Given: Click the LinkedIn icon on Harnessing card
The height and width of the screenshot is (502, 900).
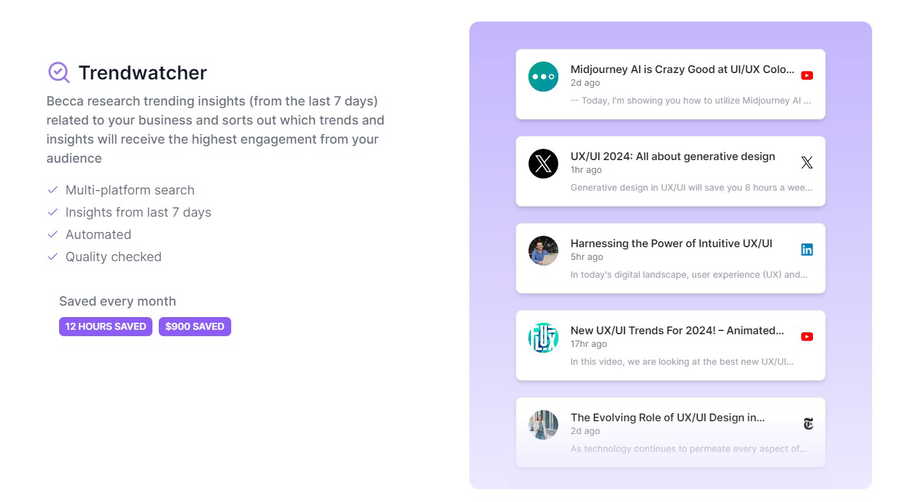Looking at the screenshot, I should tap(806, 250).
